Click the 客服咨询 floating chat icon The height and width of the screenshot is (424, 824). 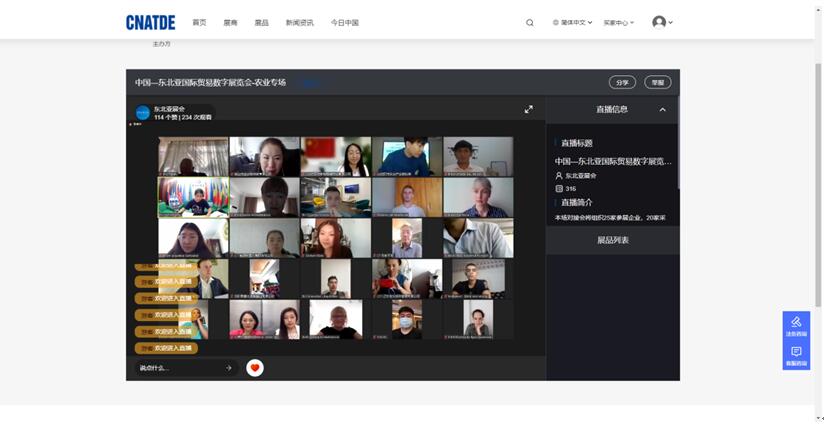pos(796,356)
